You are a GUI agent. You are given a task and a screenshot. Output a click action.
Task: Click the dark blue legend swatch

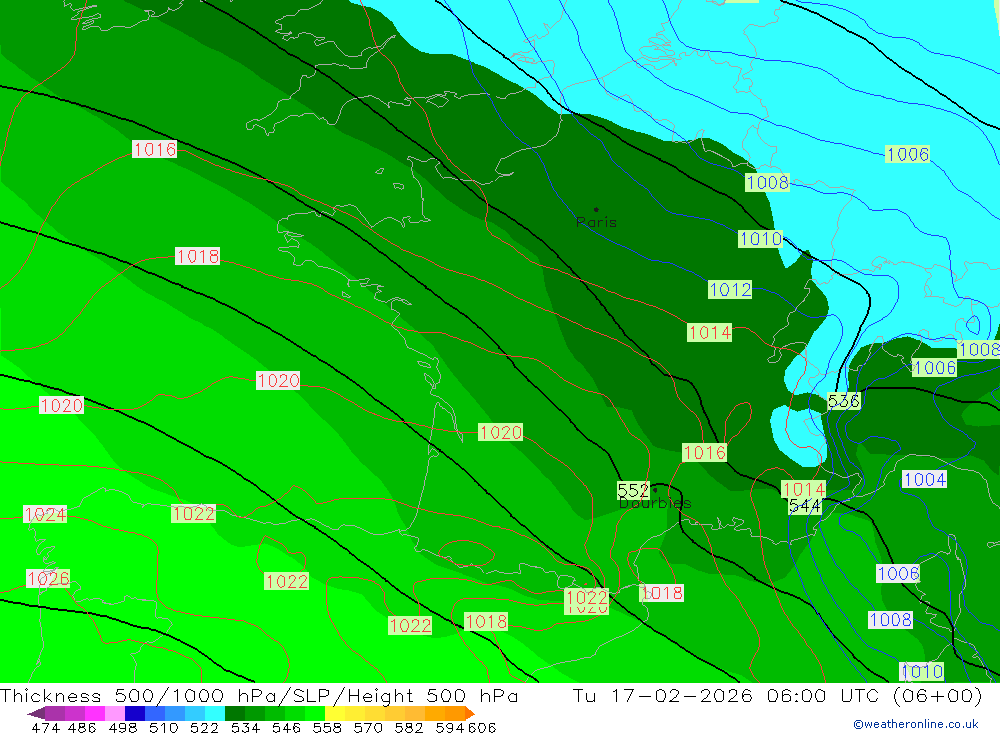[x=135, y=713]
